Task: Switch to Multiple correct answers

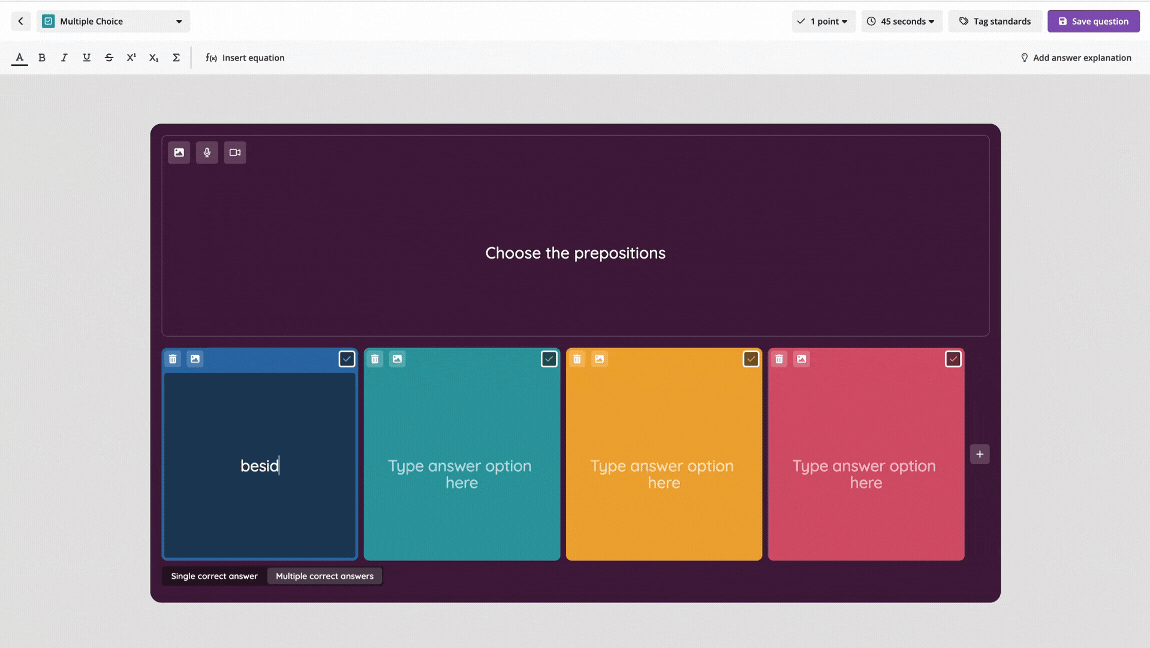Action: (325, 576)
